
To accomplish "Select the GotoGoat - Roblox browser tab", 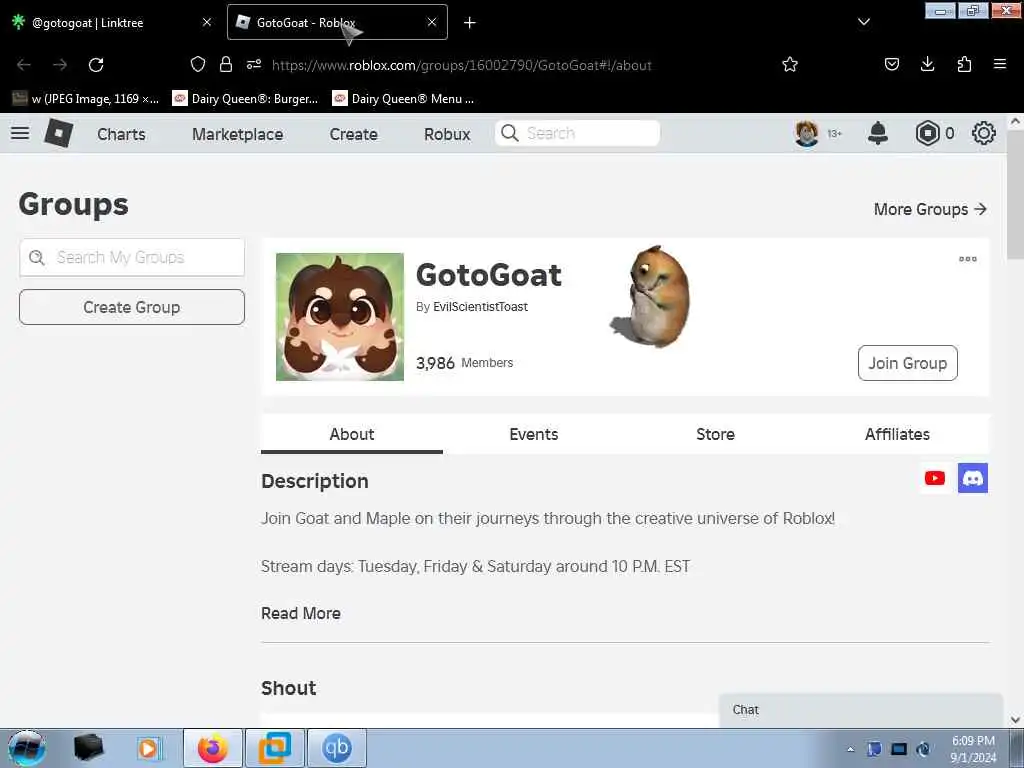I will (x=337, y=22).
